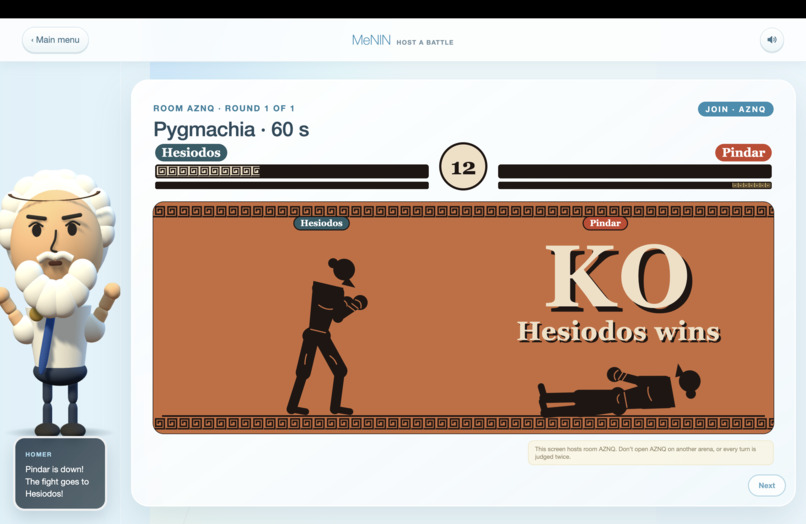Click Hesiodos health bar
Viewport: 806px width, 524px height.
[x=292, y=171]
